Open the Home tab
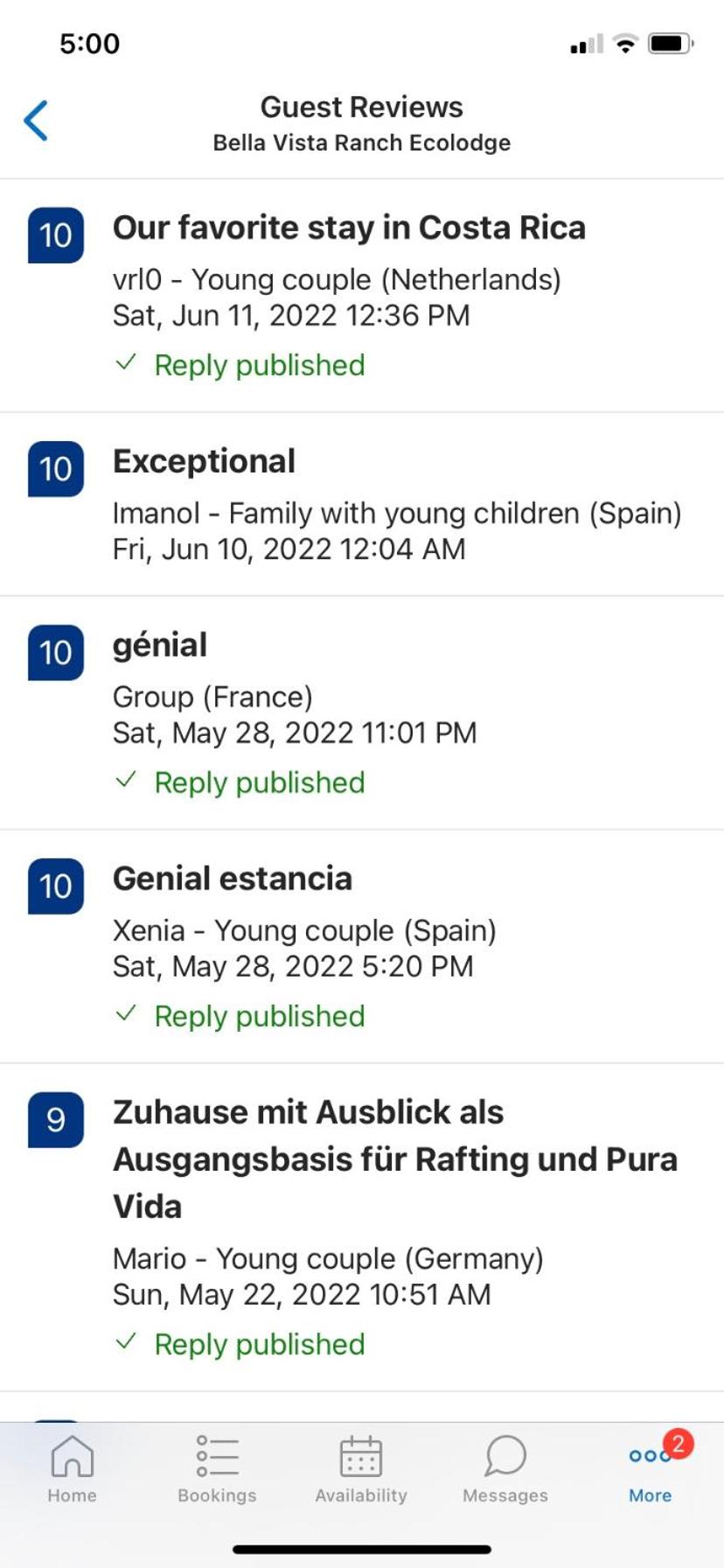The height and width of the screenshot is (1568, 724). pyautogui.click(x=72, y=1459)
